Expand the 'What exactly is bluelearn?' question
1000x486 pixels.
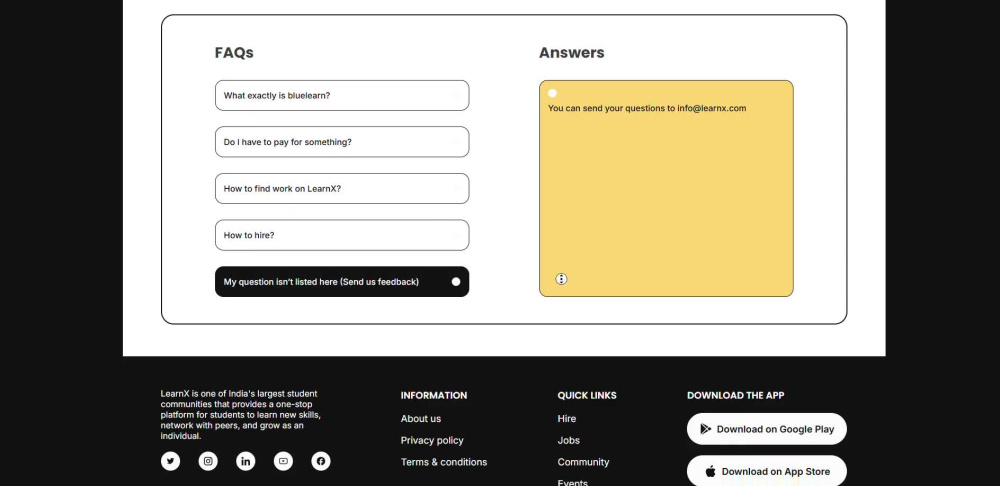[342, 96]
